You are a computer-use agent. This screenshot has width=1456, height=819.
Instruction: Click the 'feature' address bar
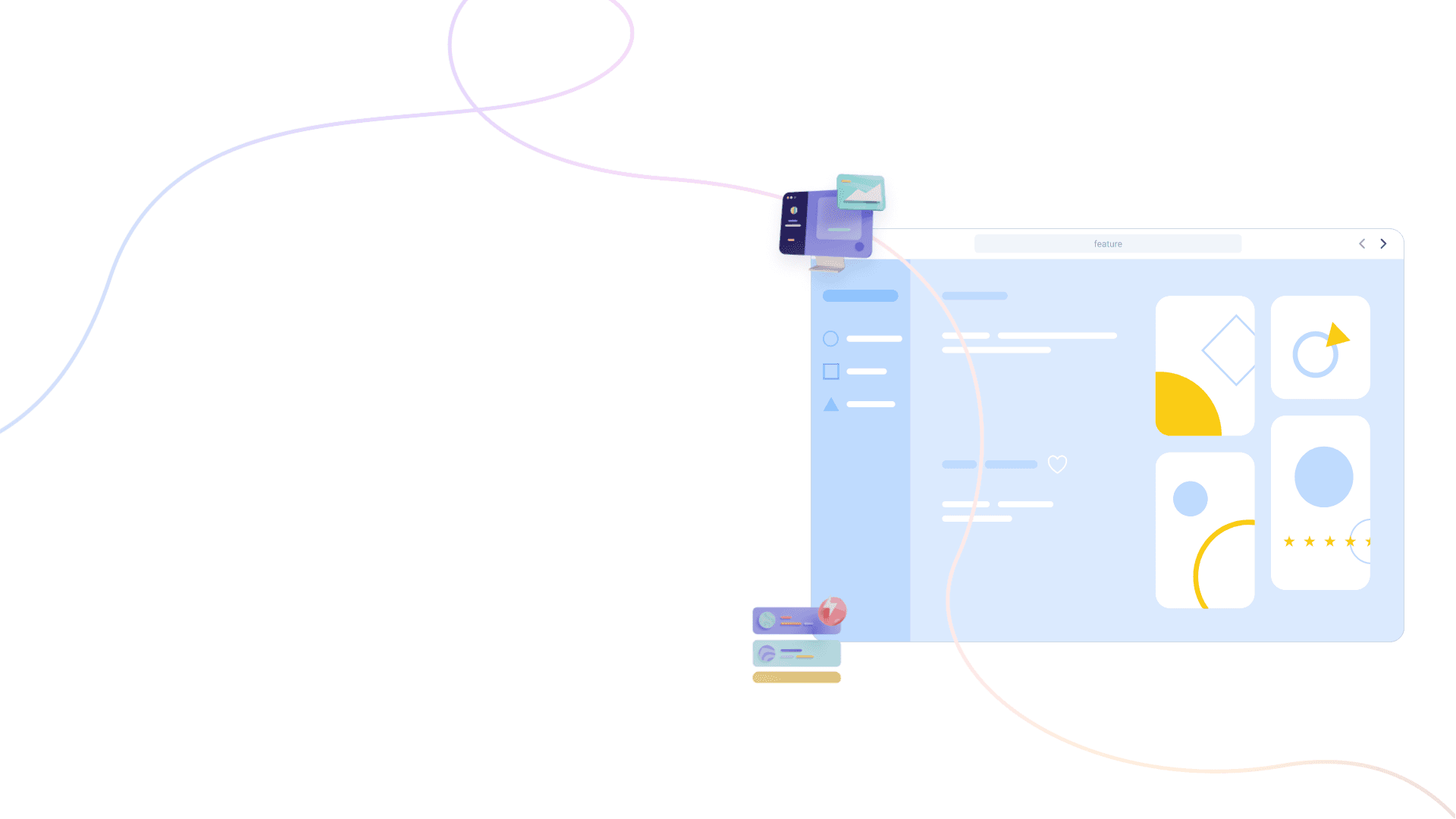point(1107,243)
